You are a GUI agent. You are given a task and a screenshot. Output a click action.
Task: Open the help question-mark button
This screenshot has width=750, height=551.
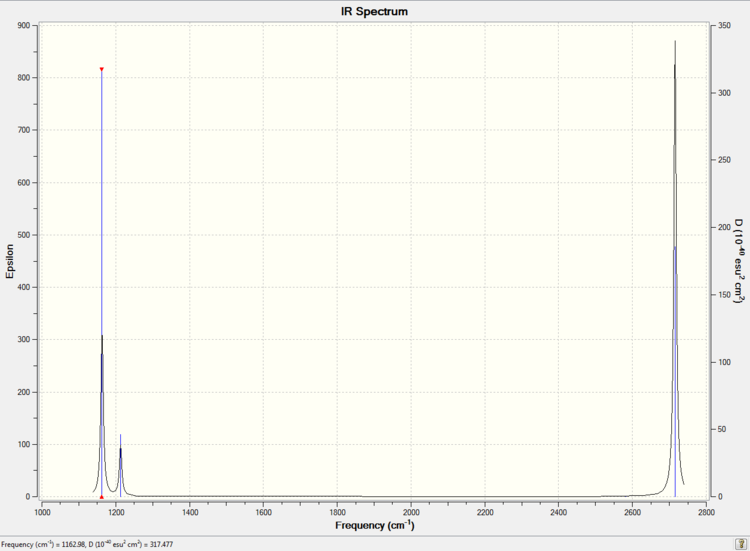pos(741,544)
